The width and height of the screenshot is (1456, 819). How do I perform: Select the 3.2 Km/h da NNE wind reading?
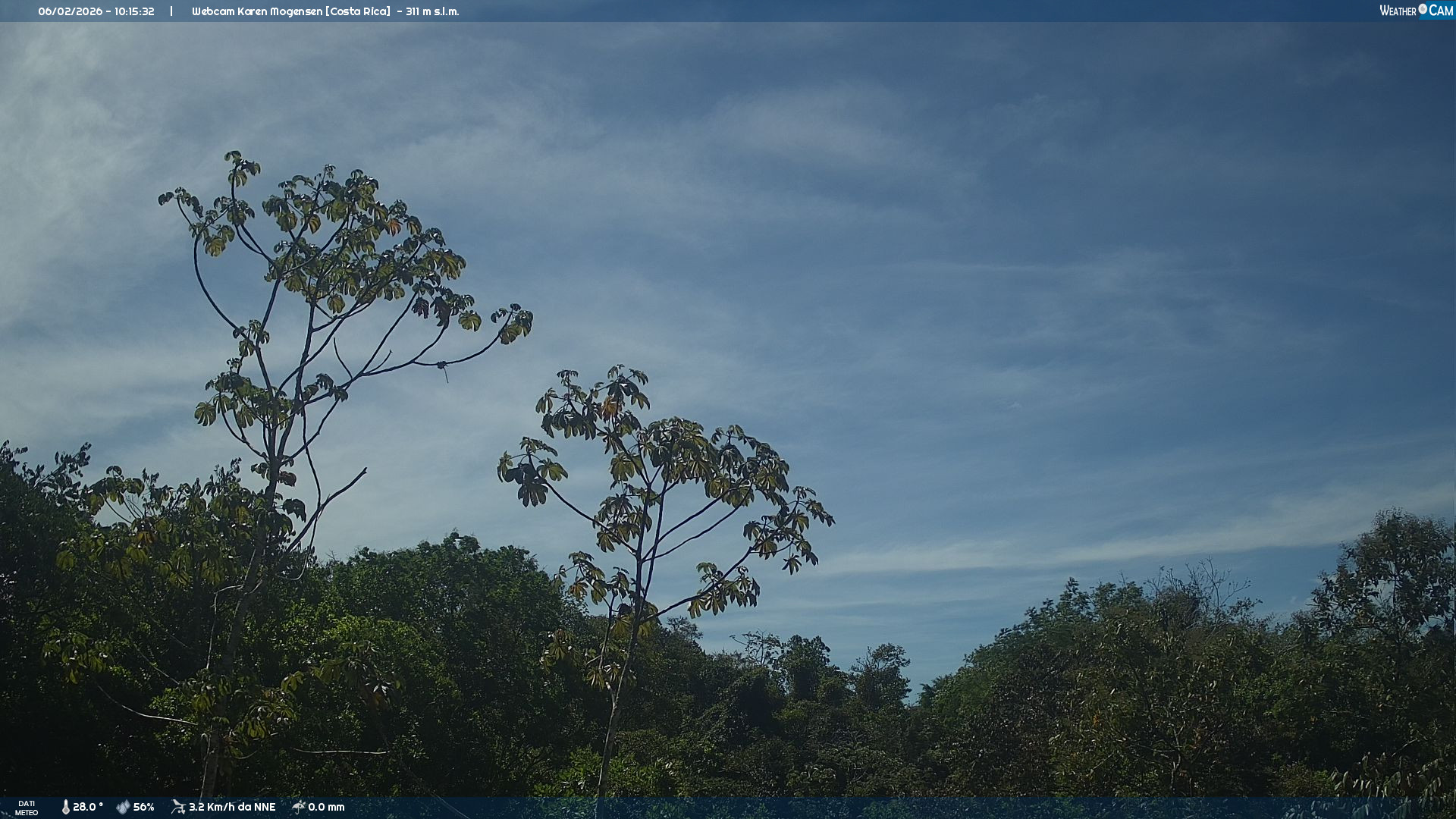[232, 807]
